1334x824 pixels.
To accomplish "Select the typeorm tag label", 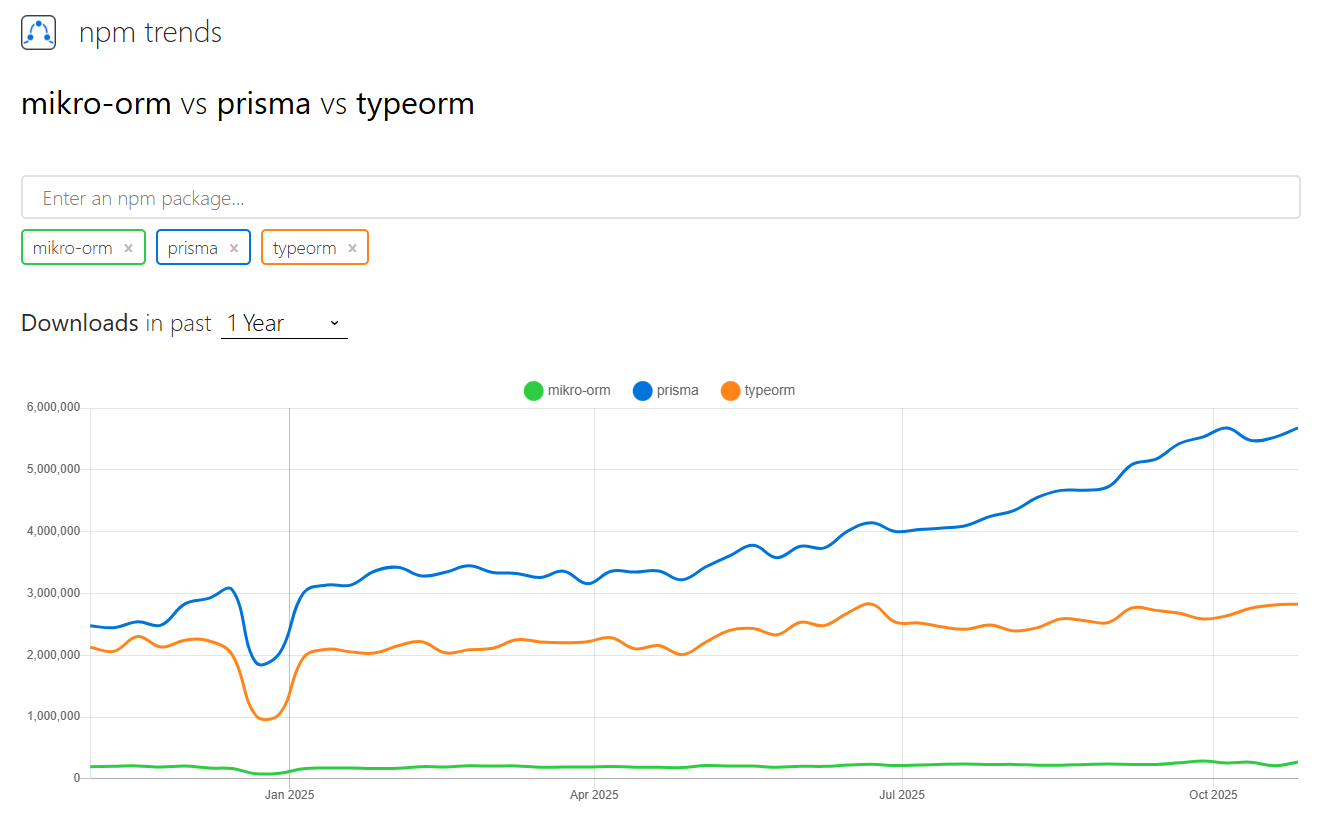I will [304, 248].
